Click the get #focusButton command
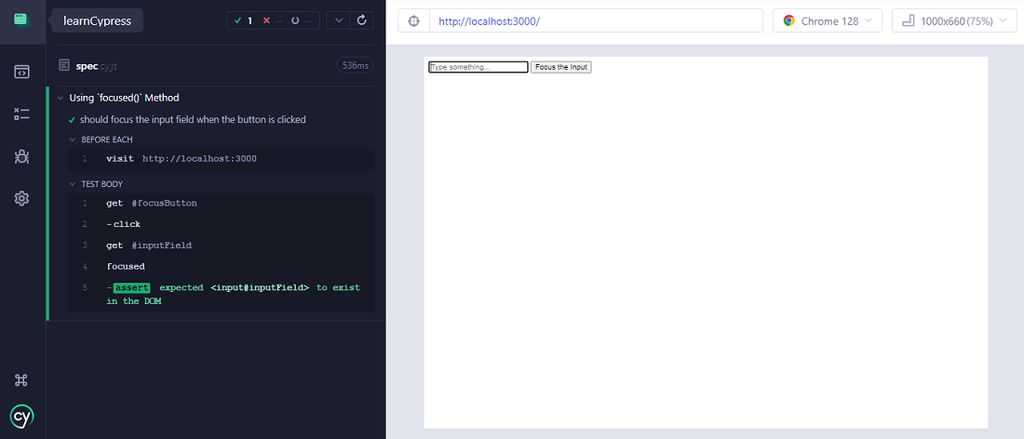Image resolution: width=1024 pixels, height=439 pixels. [x=221, y=203]
